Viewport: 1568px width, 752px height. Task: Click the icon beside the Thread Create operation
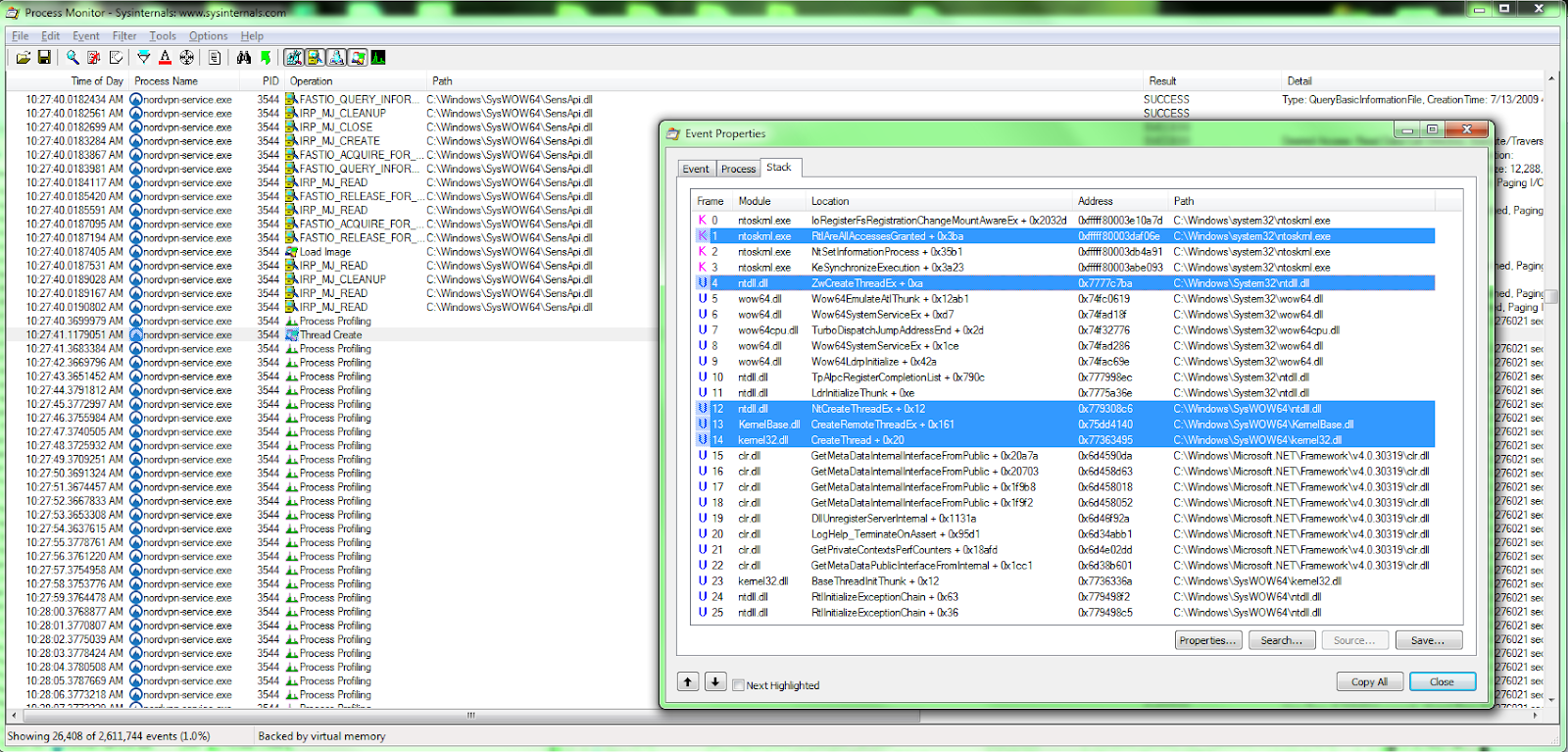(291, 334)
